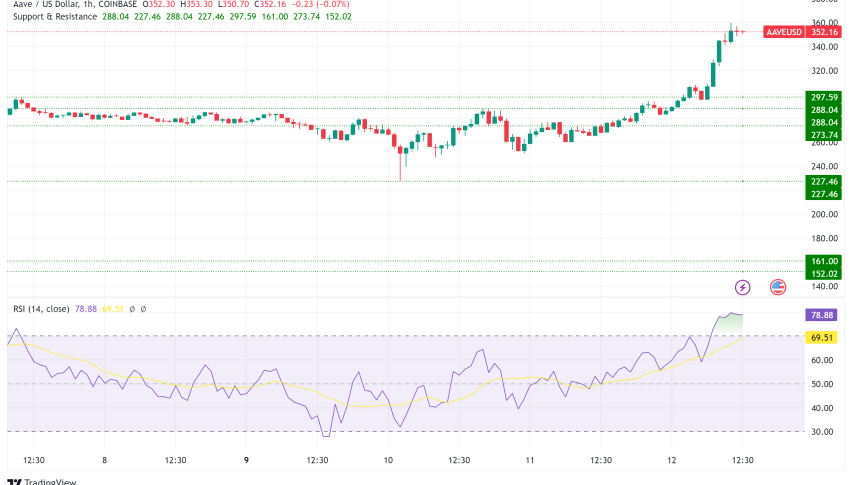Screen dimensions: 852x485
Task: Click the date label 12 on time axis
Action: coord(672,460)
